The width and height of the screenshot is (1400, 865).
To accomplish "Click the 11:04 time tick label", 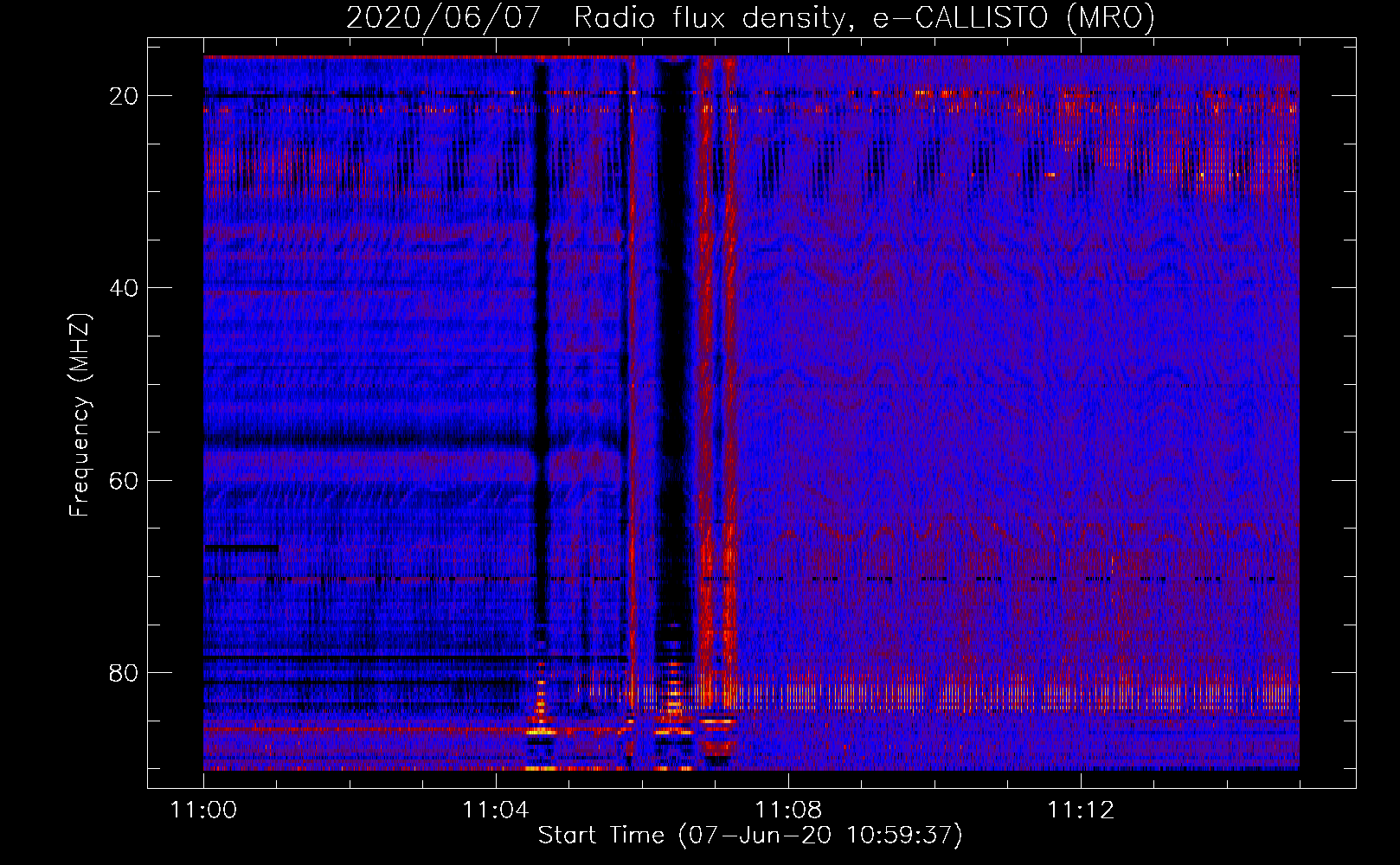I will pyautogui.click(x=496, y=811).
